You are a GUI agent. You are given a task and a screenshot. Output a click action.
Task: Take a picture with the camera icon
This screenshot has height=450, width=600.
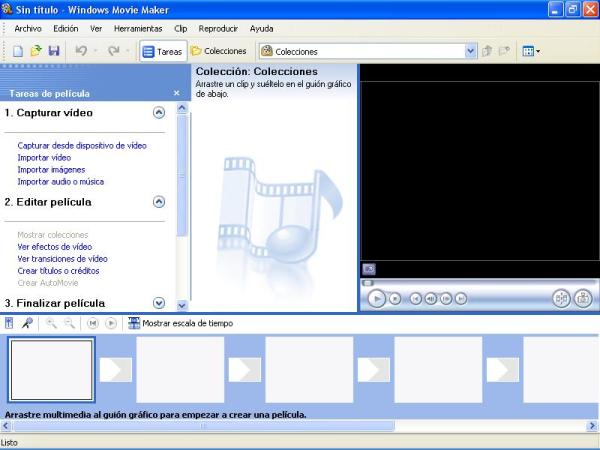pos(583,298)
